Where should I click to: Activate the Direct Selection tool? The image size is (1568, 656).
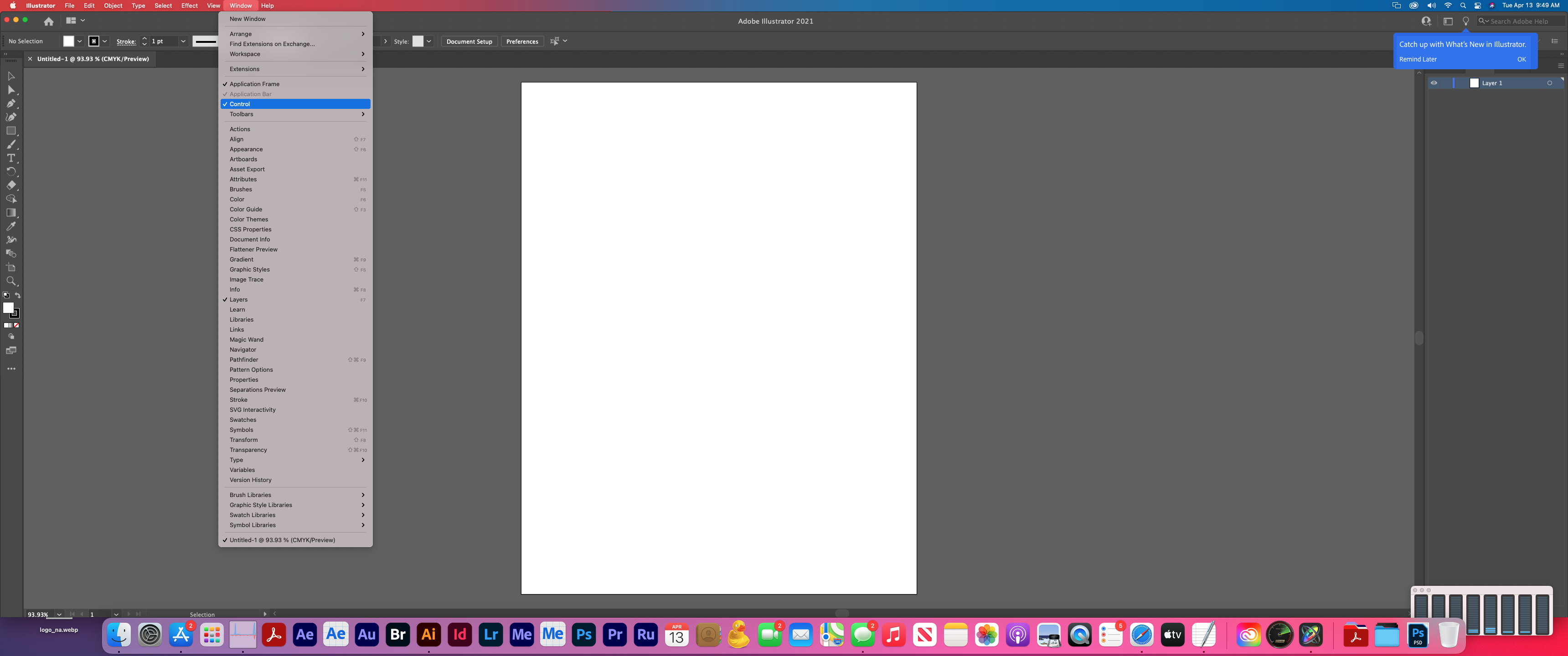coord(11,90)
